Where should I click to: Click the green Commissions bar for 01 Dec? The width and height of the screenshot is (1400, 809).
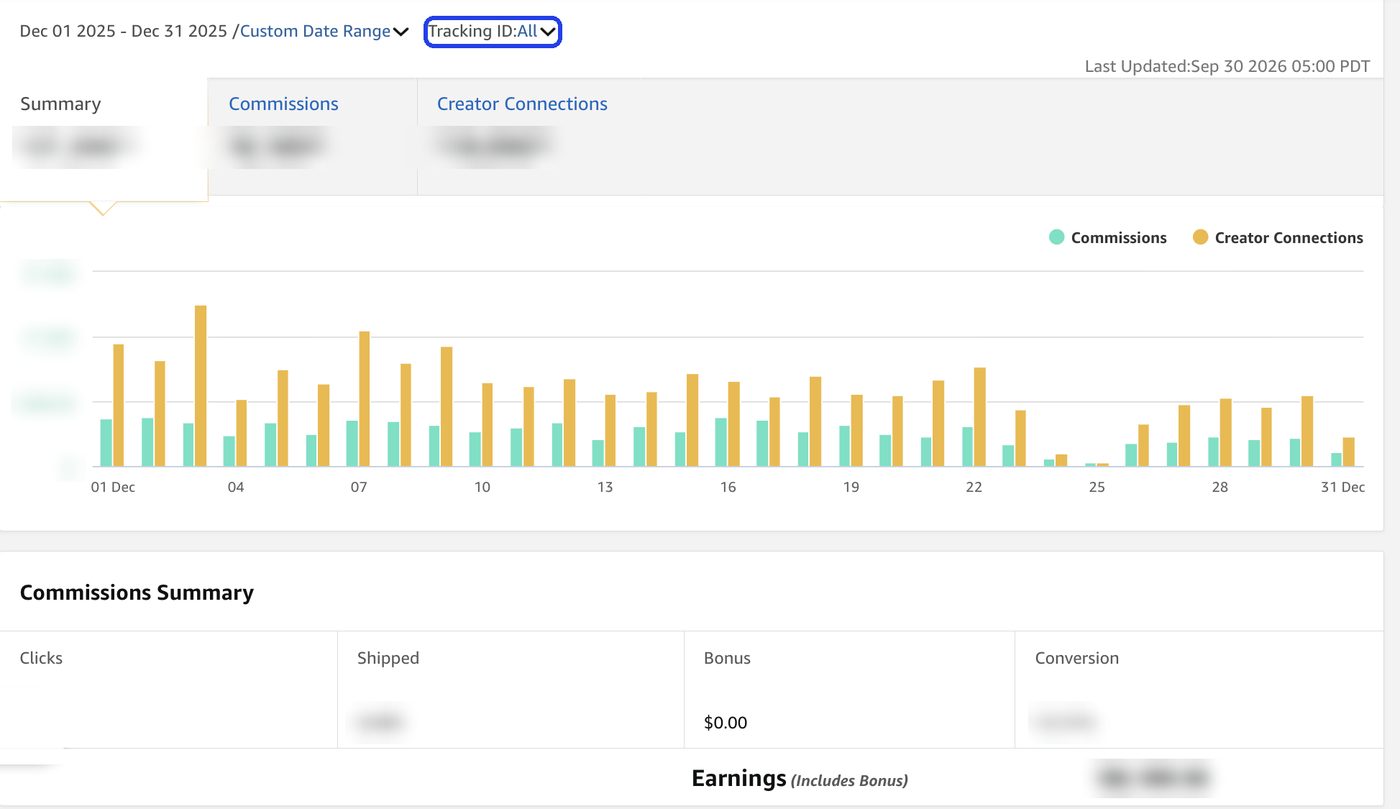(x=106, y=442)
